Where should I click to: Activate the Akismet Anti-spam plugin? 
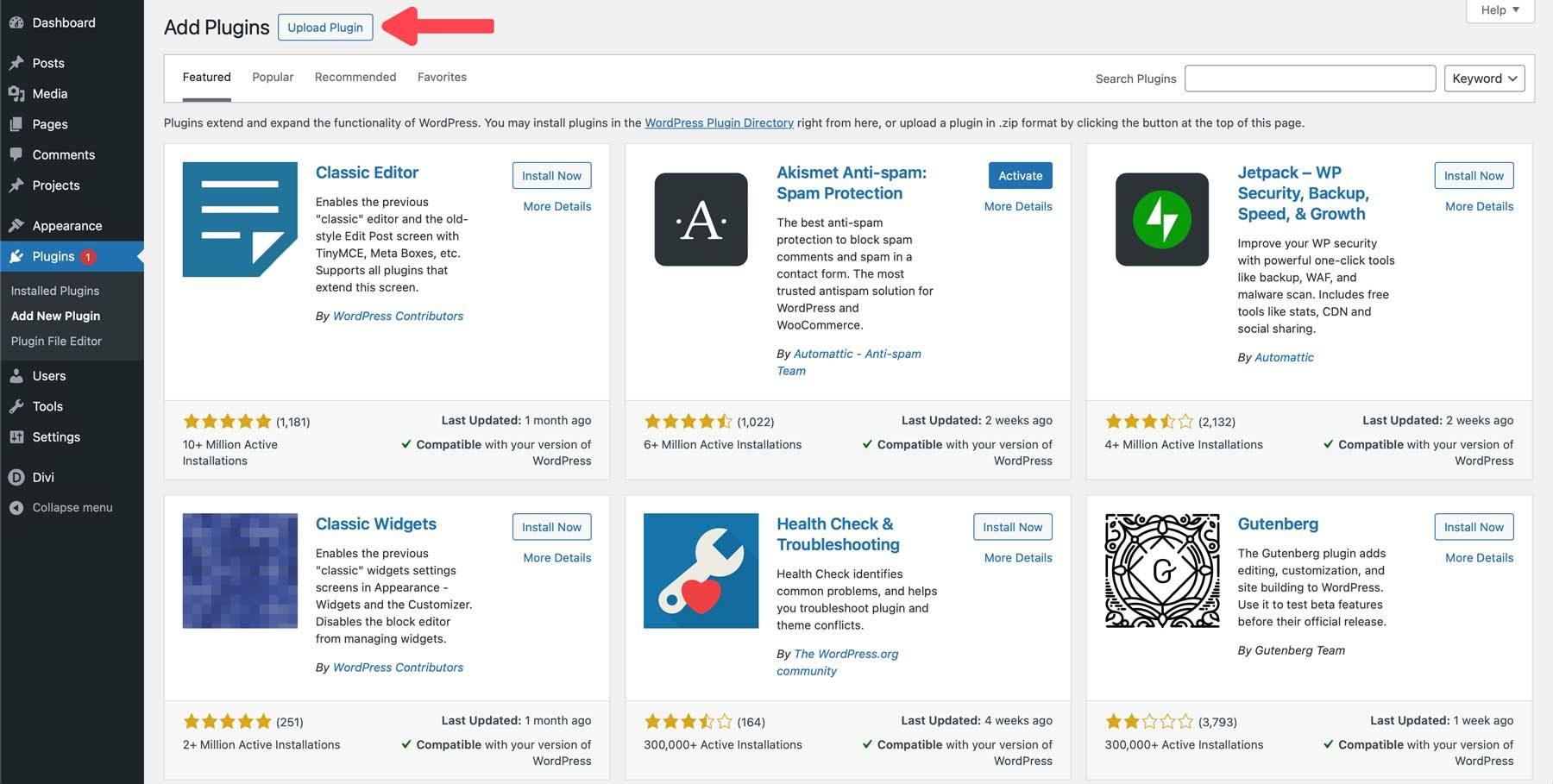tap(1019, 175)
